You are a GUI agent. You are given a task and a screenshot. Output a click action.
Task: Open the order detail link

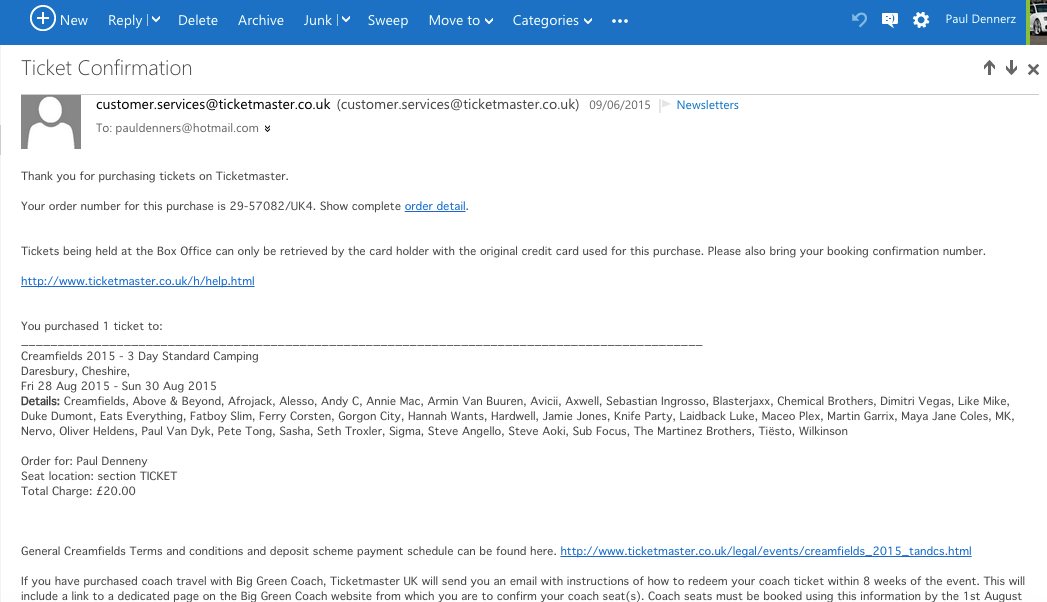(x=435, y=206)
